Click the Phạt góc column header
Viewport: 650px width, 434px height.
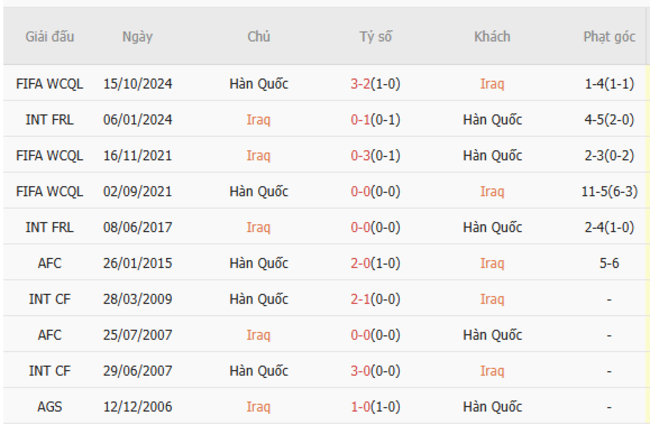609,37
